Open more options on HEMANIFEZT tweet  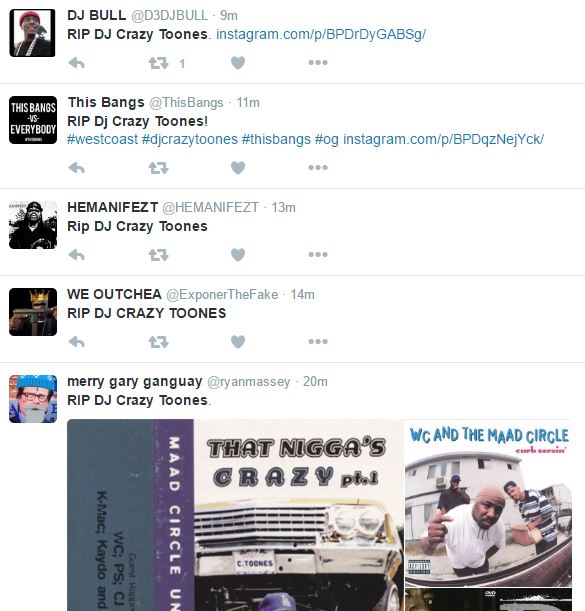point(318,254)
